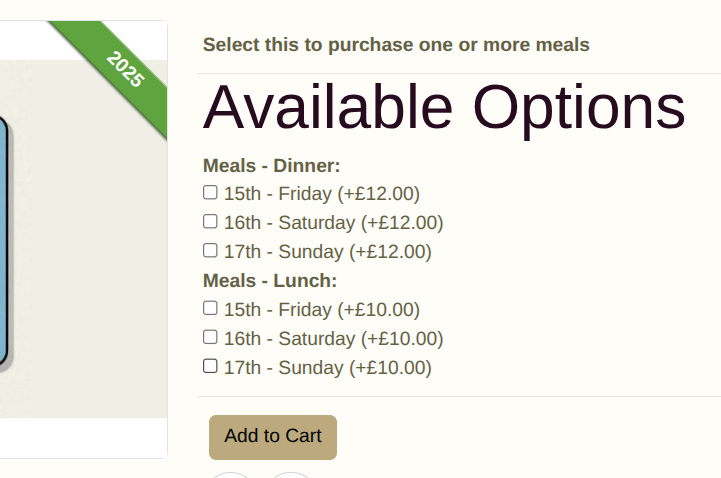The height and width of the screenshot is (478, 721).
Task: Click the second round button below Add to Cart
Action: point(291,475)
